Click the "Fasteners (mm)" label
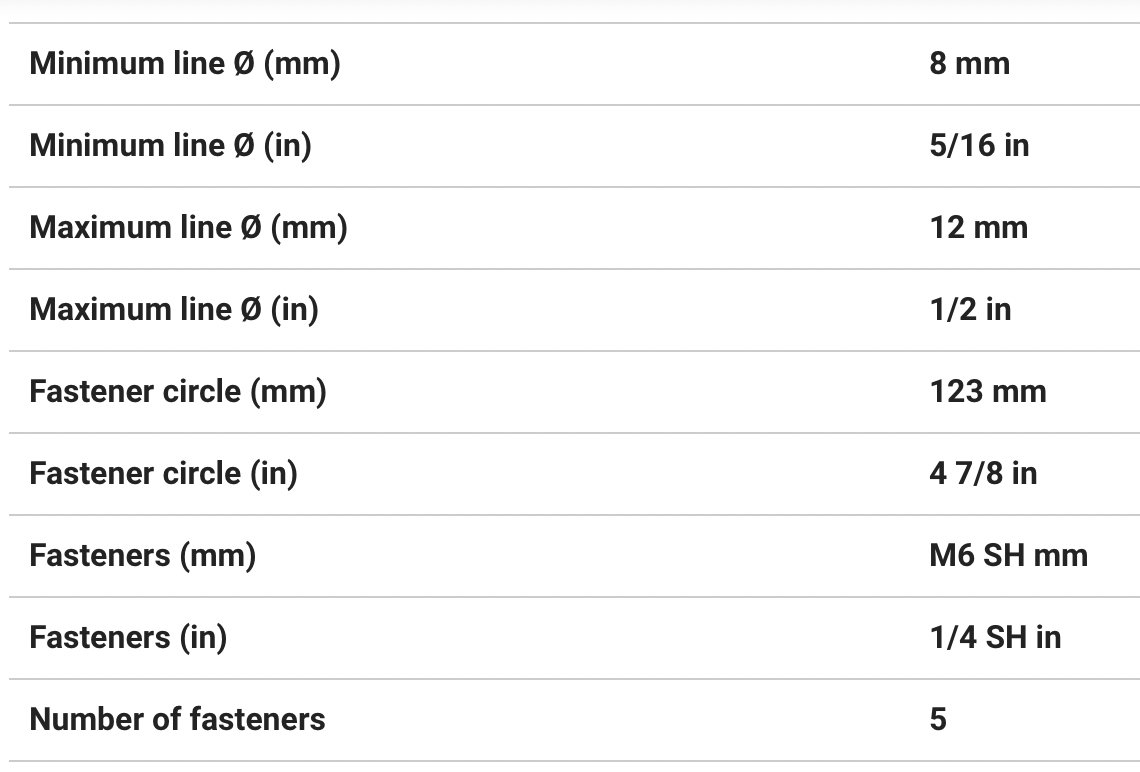 click(x=142, y=556)
